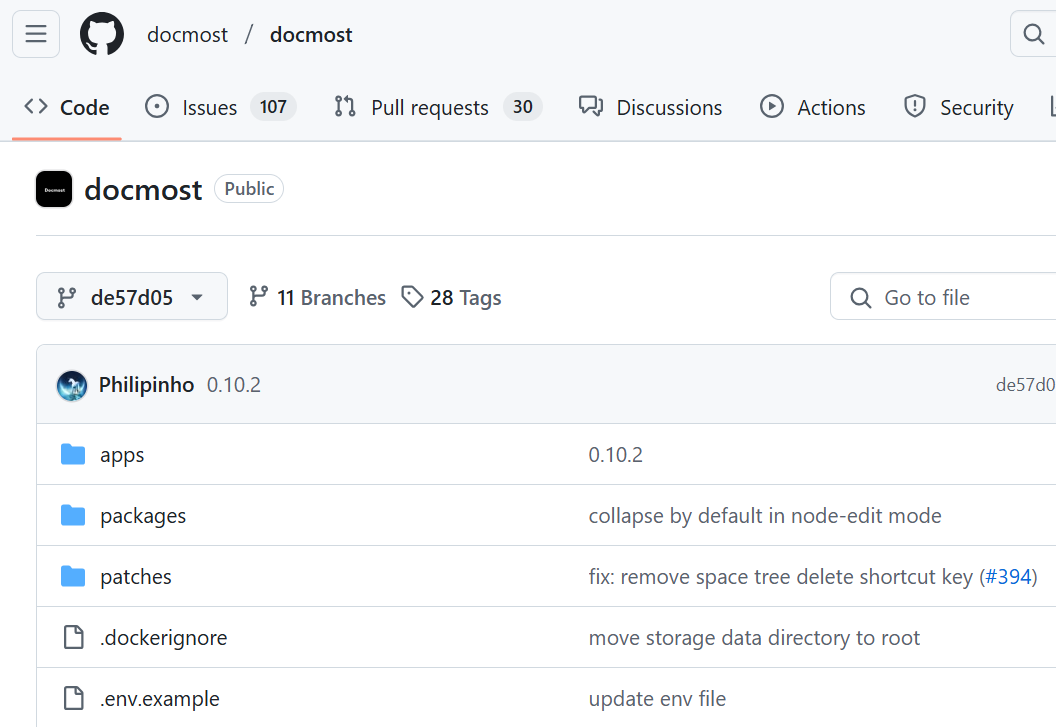Open pull request link #394
This screenshot has width=1056, height=727.
point(1009,576)
